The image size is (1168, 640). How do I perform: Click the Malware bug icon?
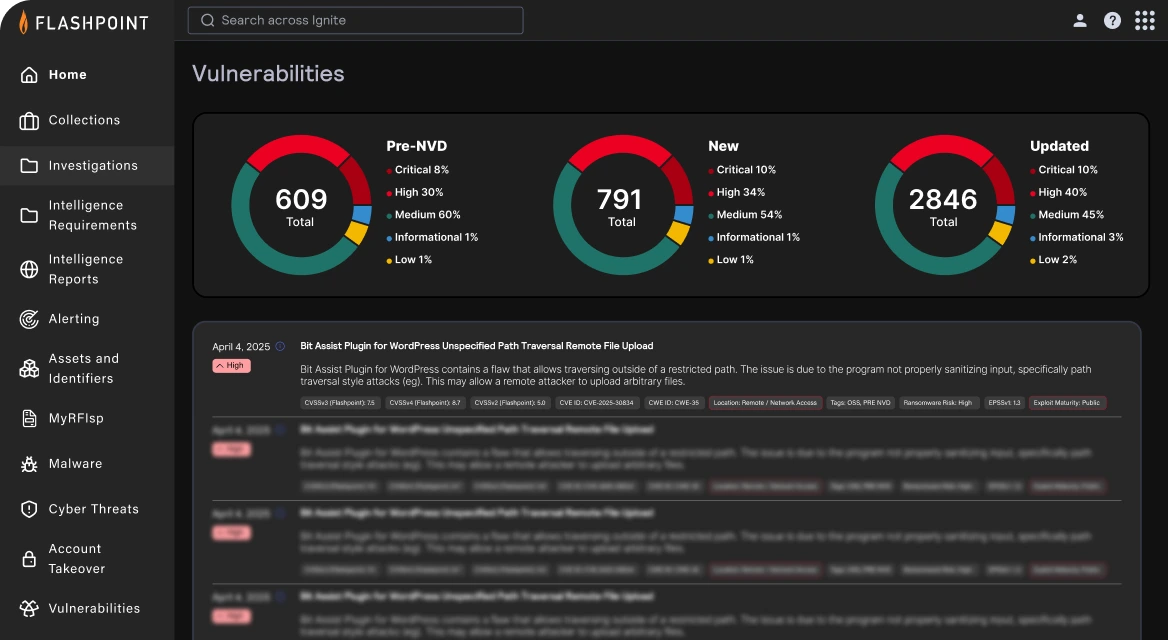point(29,464)
